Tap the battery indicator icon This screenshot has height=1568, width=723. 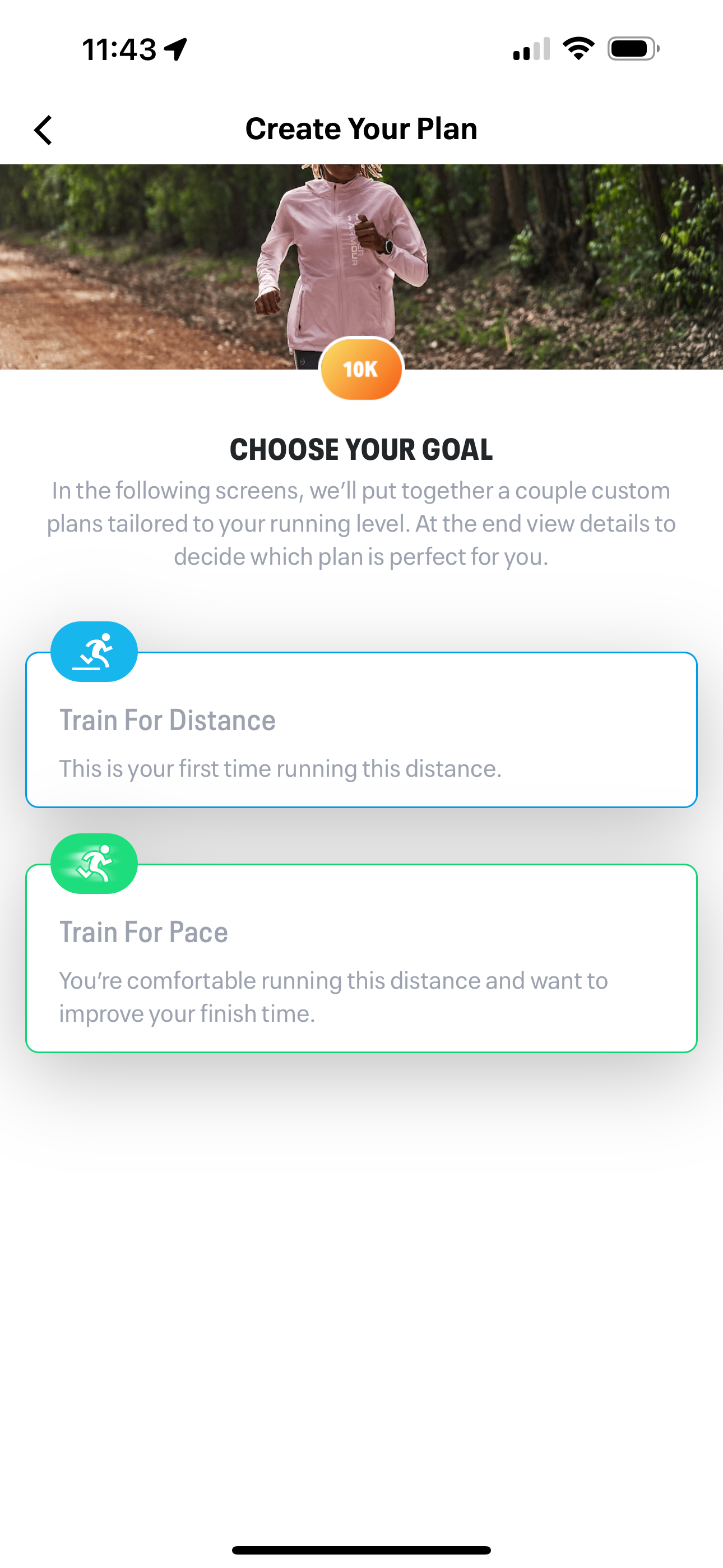[633, 49]
